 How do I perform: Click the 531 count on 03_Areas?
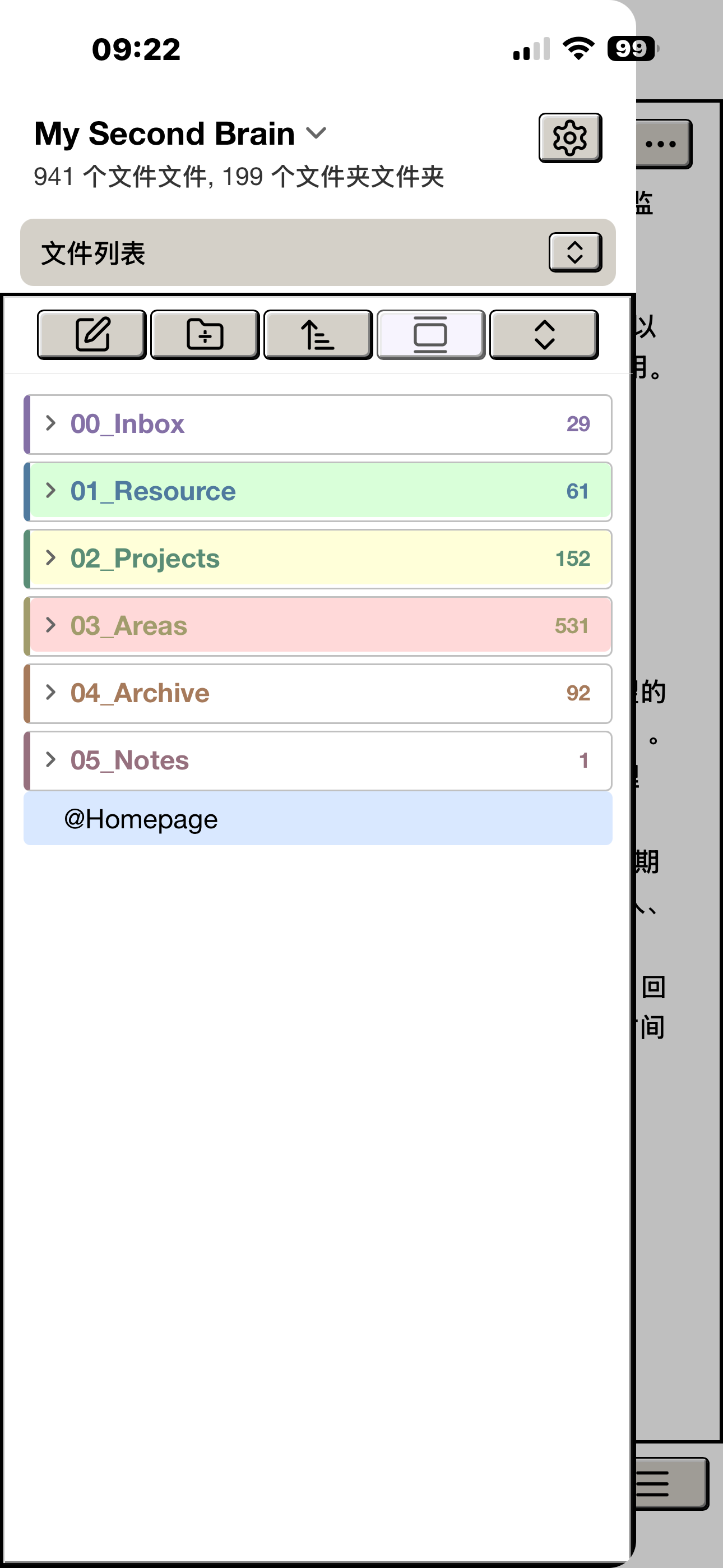(572, 626)
